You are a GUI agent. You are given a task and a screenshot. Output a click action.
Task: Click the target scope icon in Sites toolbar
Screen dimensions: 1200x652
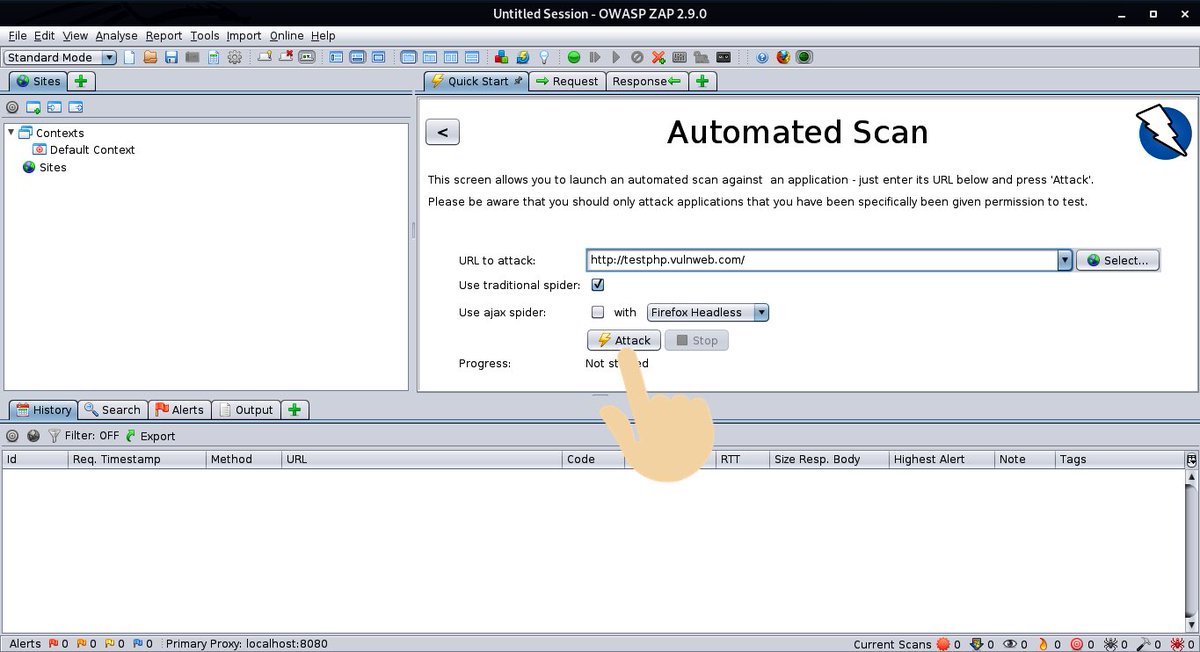coord(12,107)
